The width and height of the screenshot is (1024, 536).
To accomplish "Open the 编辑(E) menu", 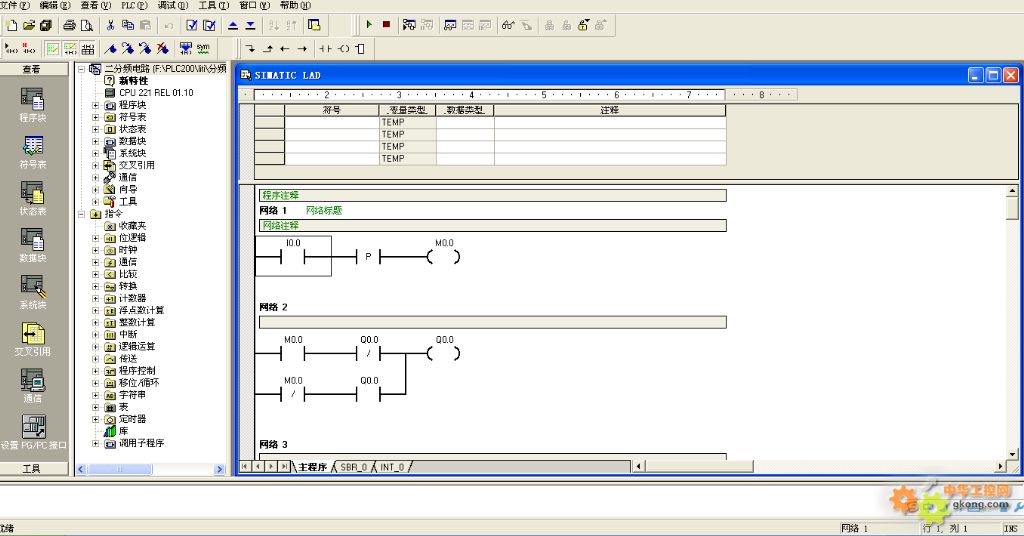I will pos(54,5).
